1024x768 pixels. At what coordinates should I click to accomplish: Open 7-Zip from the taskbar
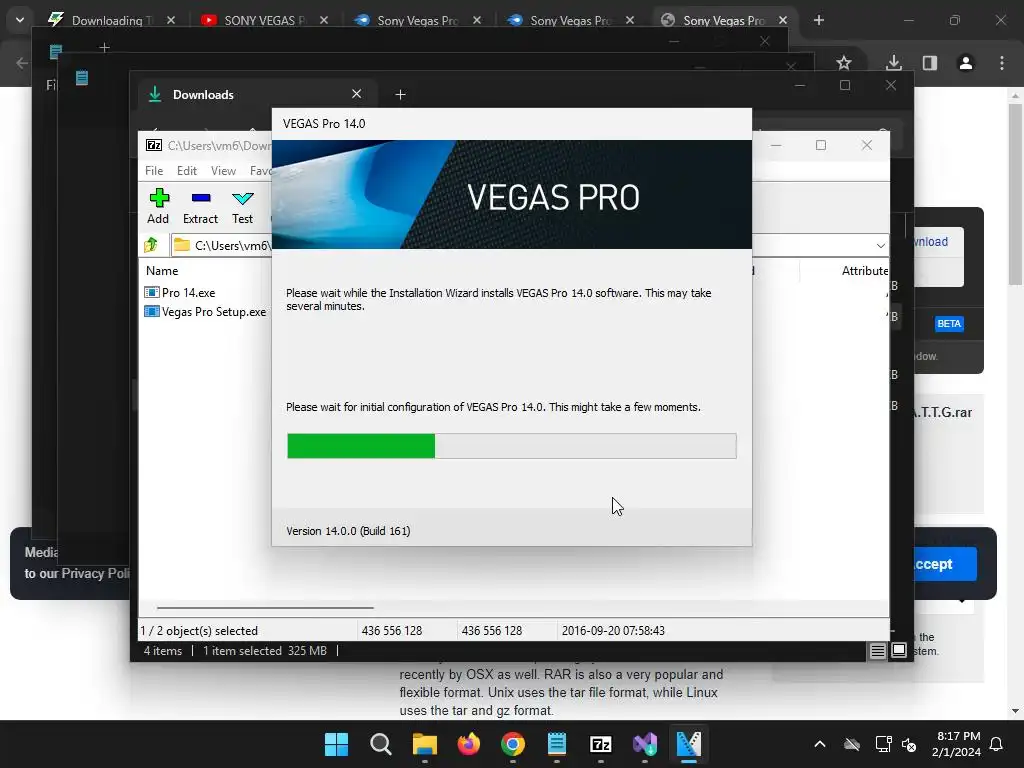click(x=600, y=744)
